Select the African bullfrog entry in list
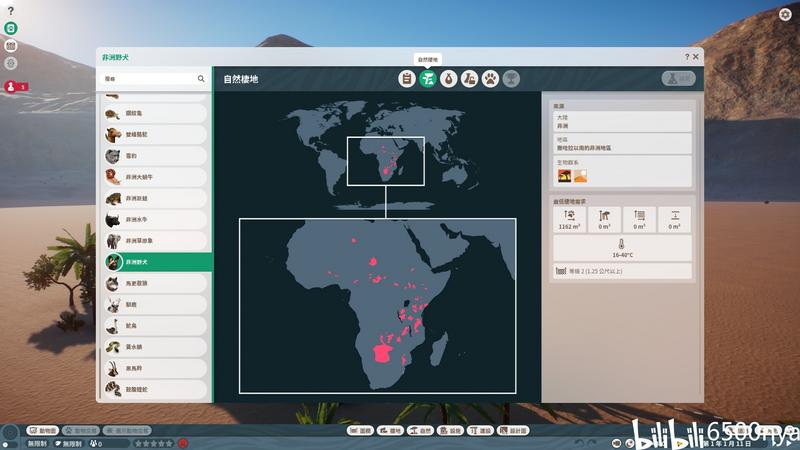Screen dimensions: 800x450 tap(155, 198)
